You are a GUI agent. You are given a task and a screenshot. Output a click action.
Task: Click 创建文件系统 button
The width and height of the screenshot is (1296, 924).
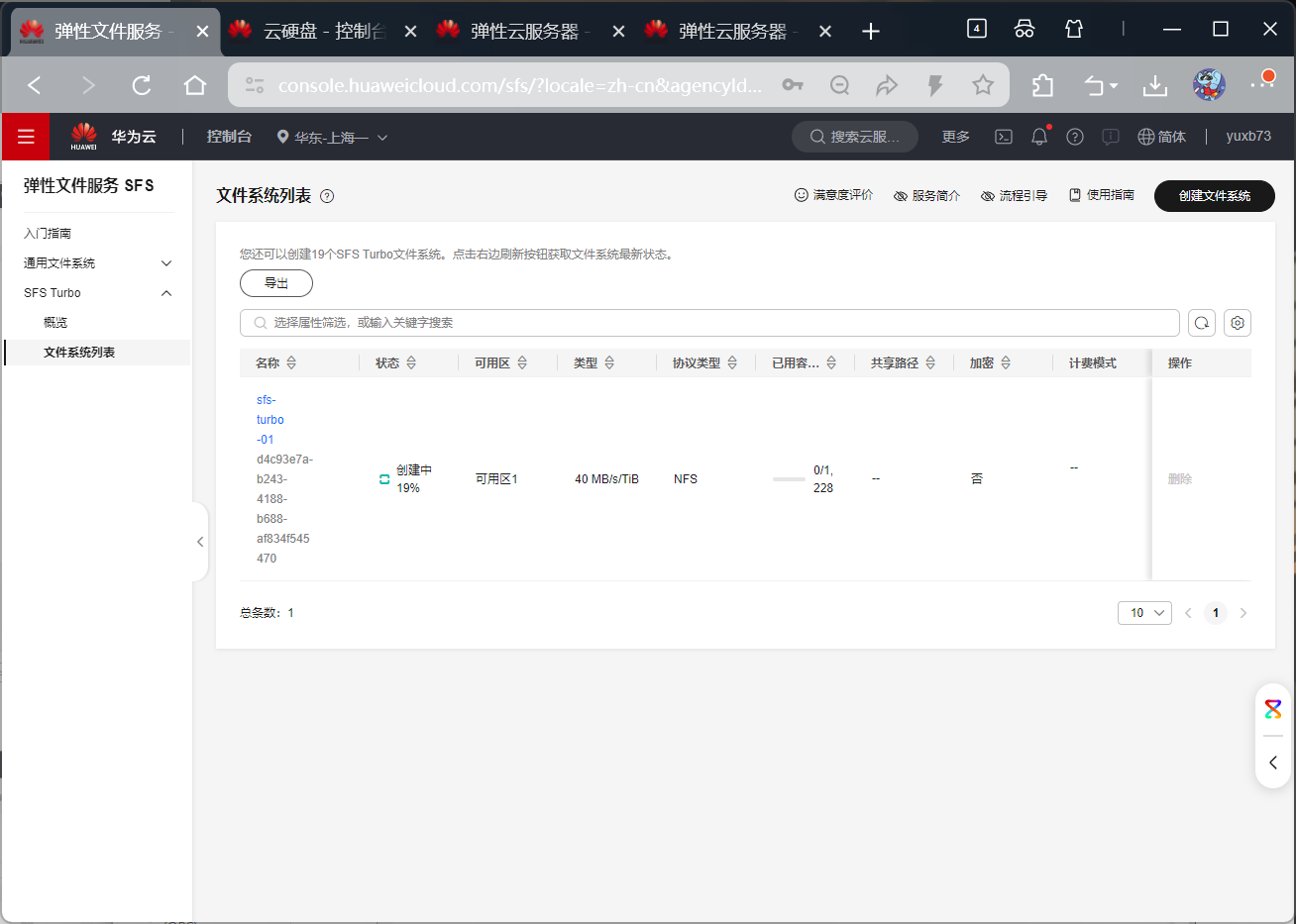[1215, 196]
